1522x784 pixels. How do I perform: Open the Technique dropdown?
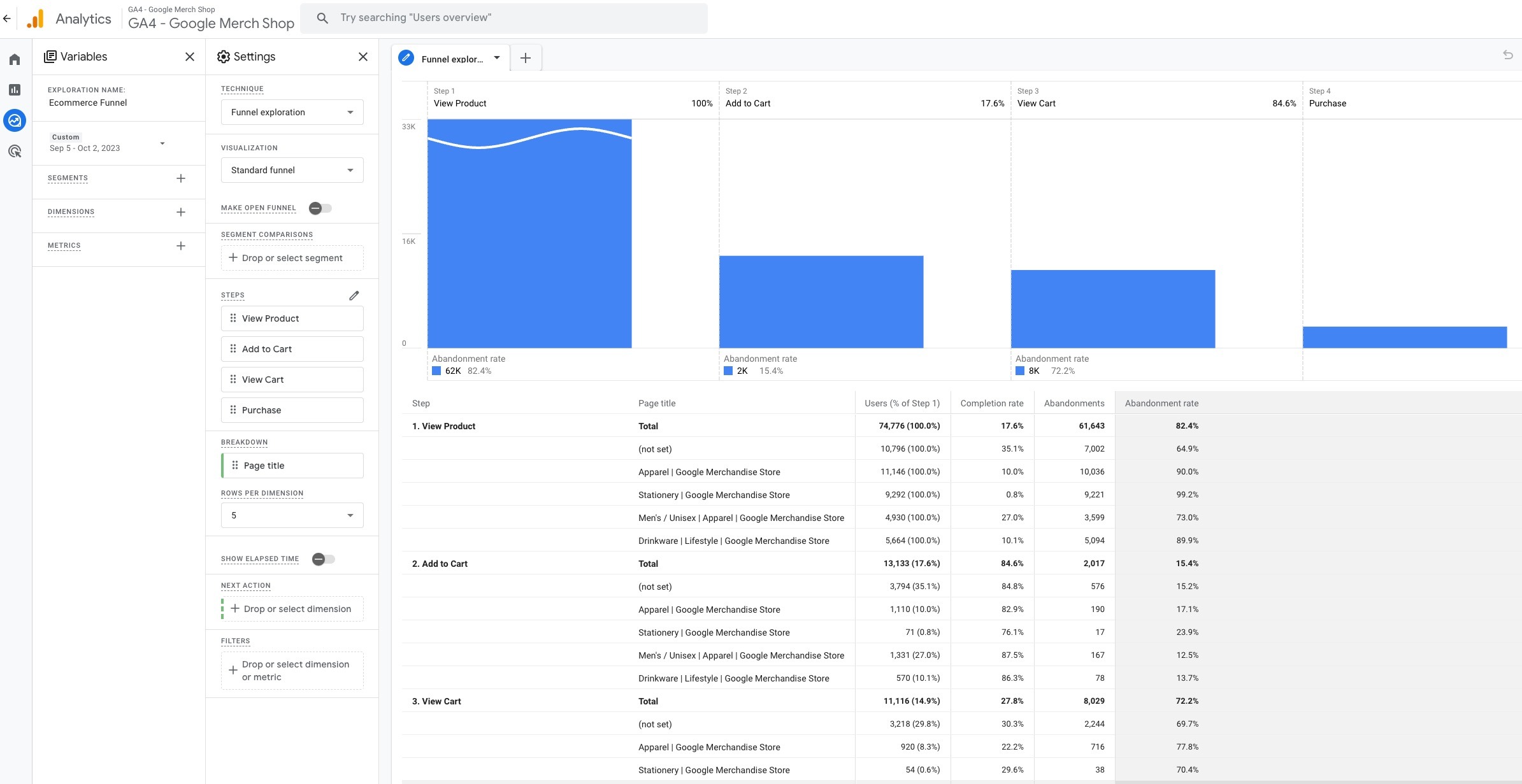coord(292,112)
